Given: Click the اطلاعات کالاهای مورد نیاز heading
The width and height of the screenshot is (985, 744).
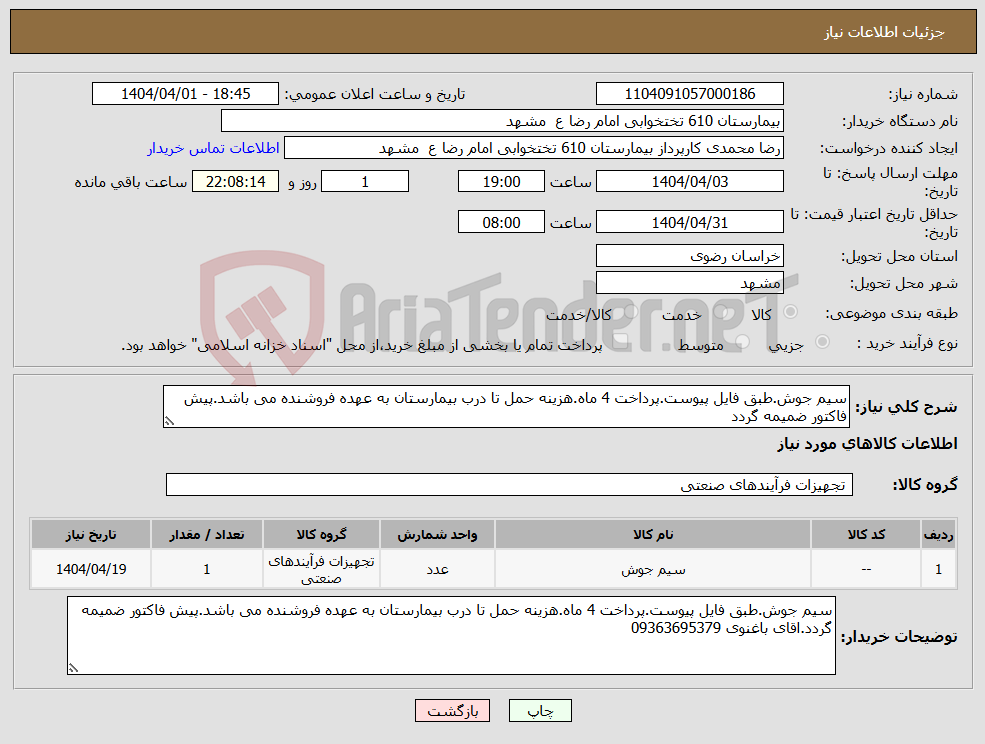Looking at the screenshot, I should pos(868,444).
